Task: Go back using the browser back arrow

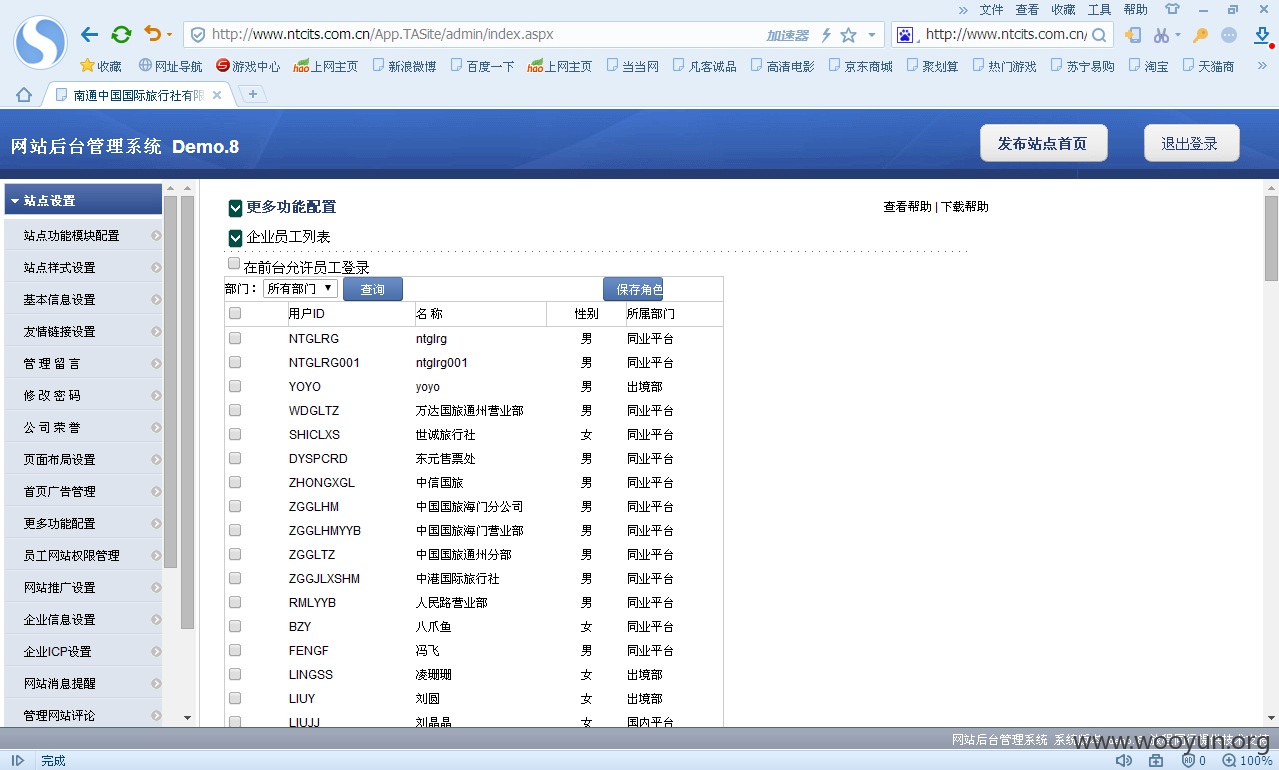Action: [x=90, y=35]
